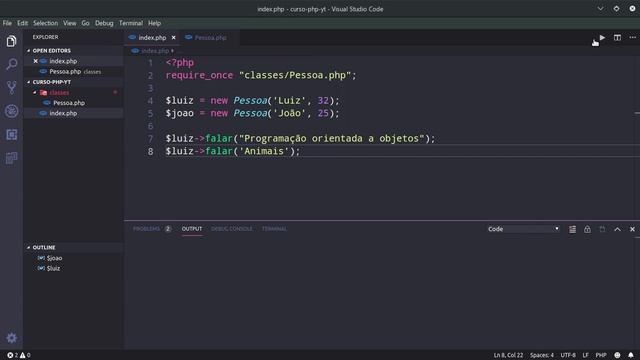The image size is (640, 360).
Task: Select $joao in the Outline
Action: pos(54,258)
